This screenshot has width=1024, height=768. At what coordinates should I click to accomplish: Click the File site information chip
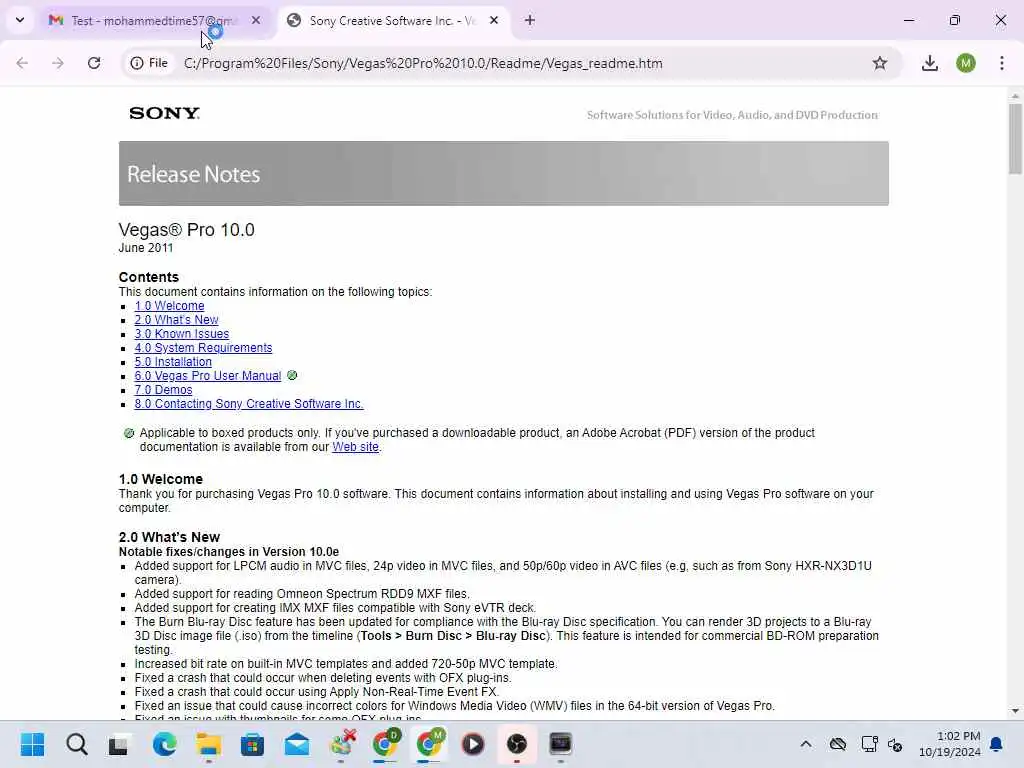149,63
